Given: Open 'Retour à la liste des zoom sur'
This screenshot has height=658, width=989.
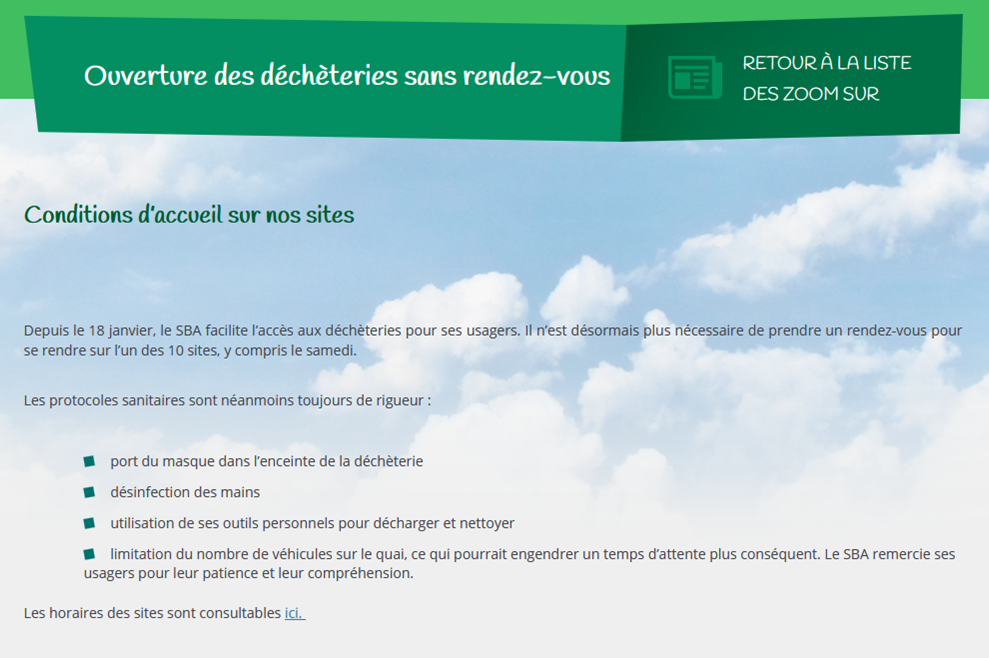Looking at the screenshot, I should coord(826,78).
